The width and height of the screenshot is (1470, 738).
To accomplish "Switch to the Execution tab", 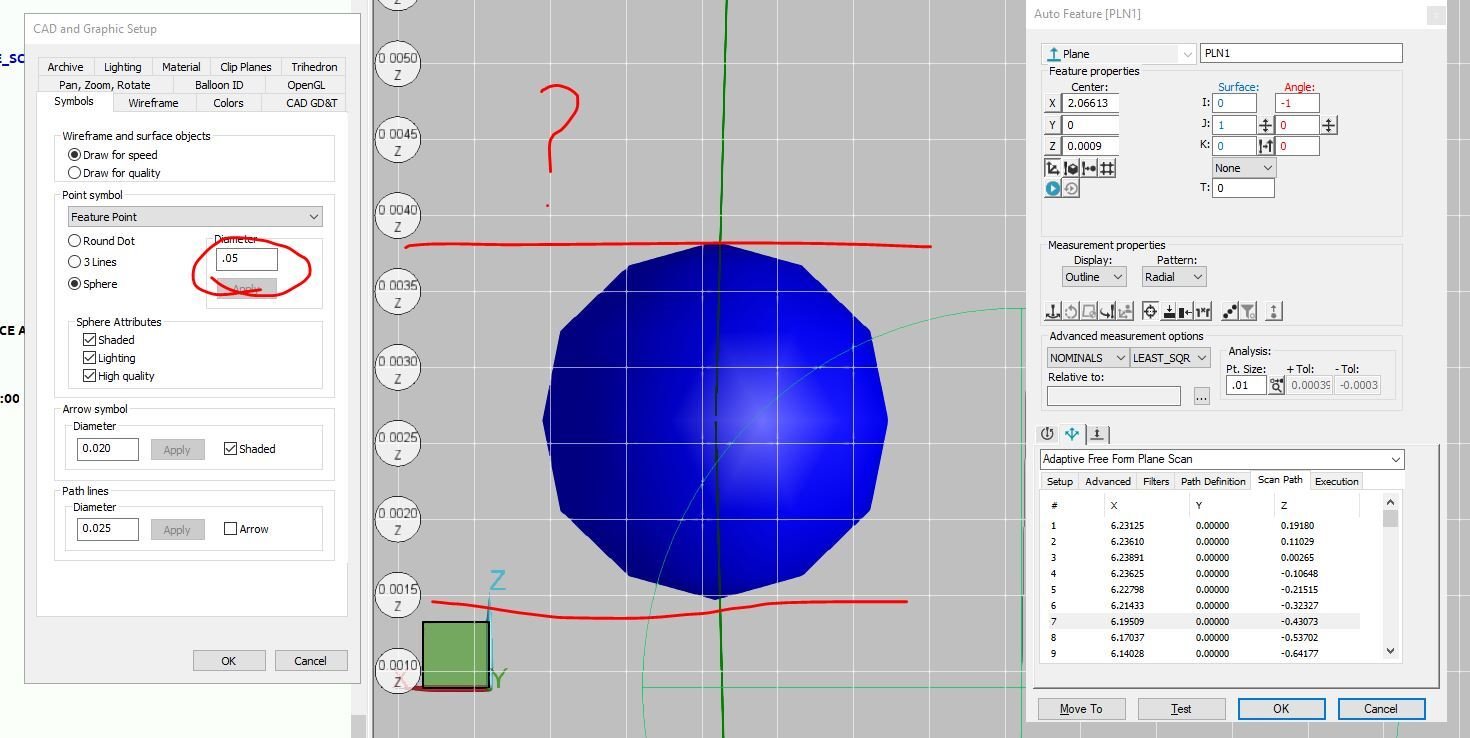I will 1336,481.
